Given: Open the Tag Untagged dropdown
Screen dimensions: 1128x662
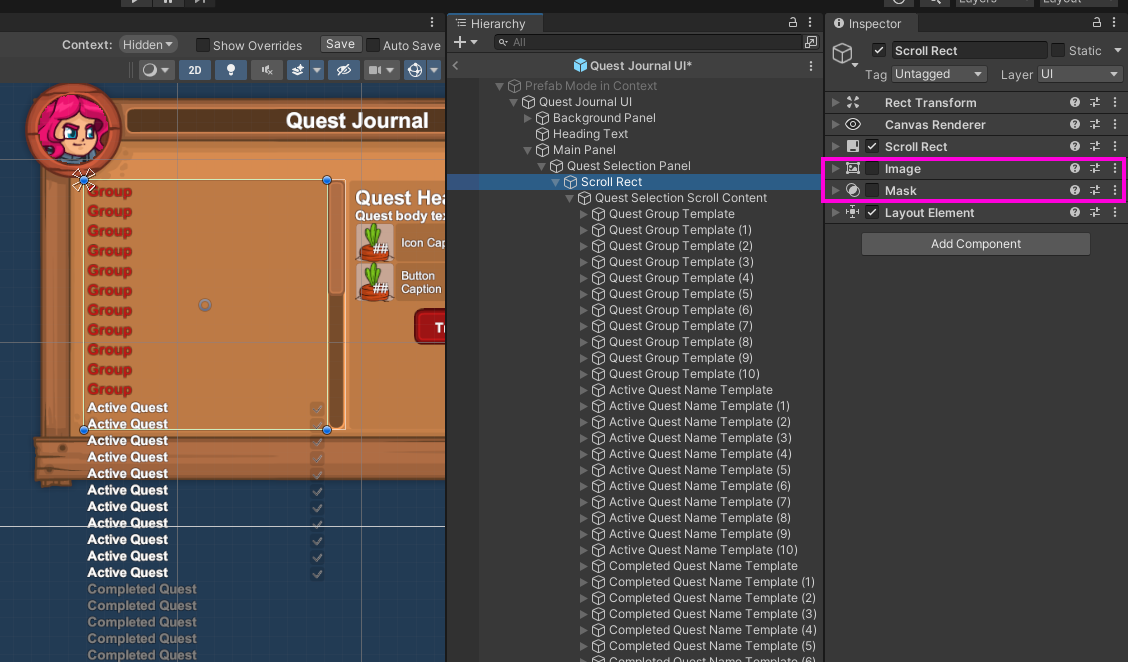Looking at the screenshot, I should pyautogui.click(x=939, y=74).
